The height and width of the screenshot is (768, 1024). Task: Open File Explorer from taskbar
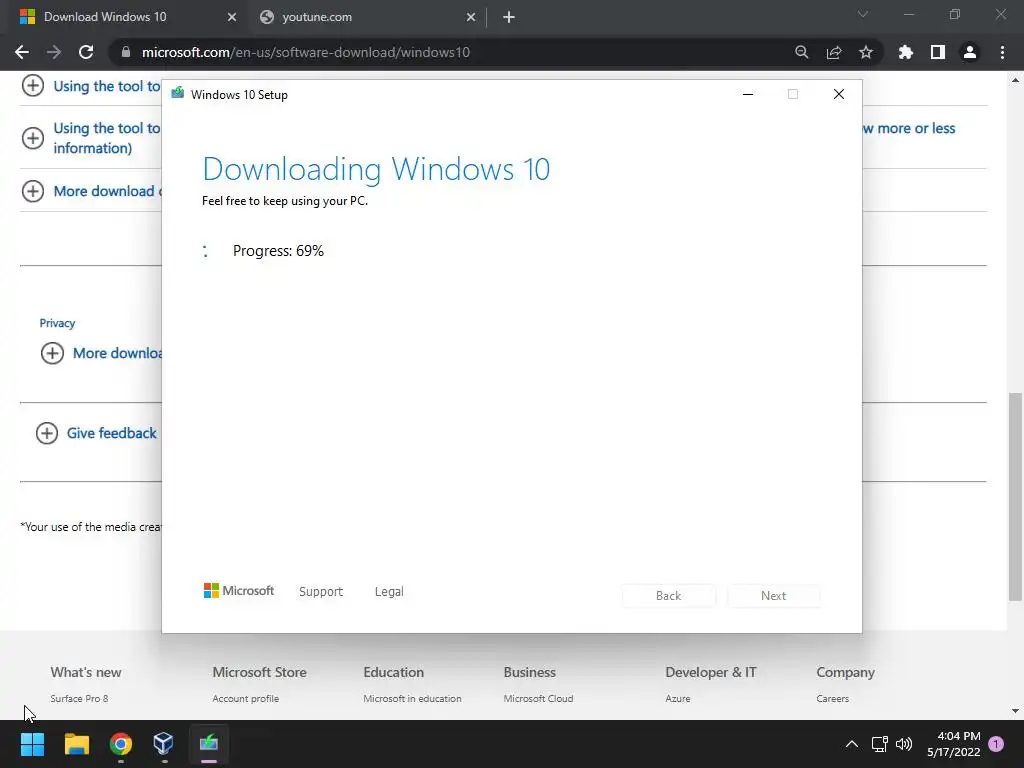point(77,744)
